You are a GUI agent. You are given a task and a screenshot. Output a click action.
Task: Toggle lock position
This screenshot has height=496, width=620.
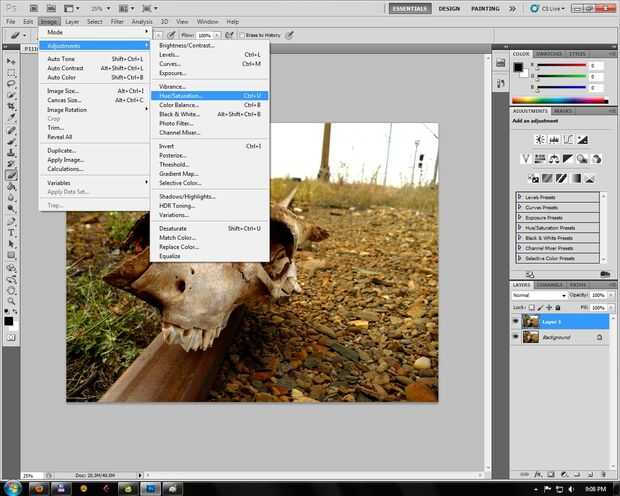549,307
